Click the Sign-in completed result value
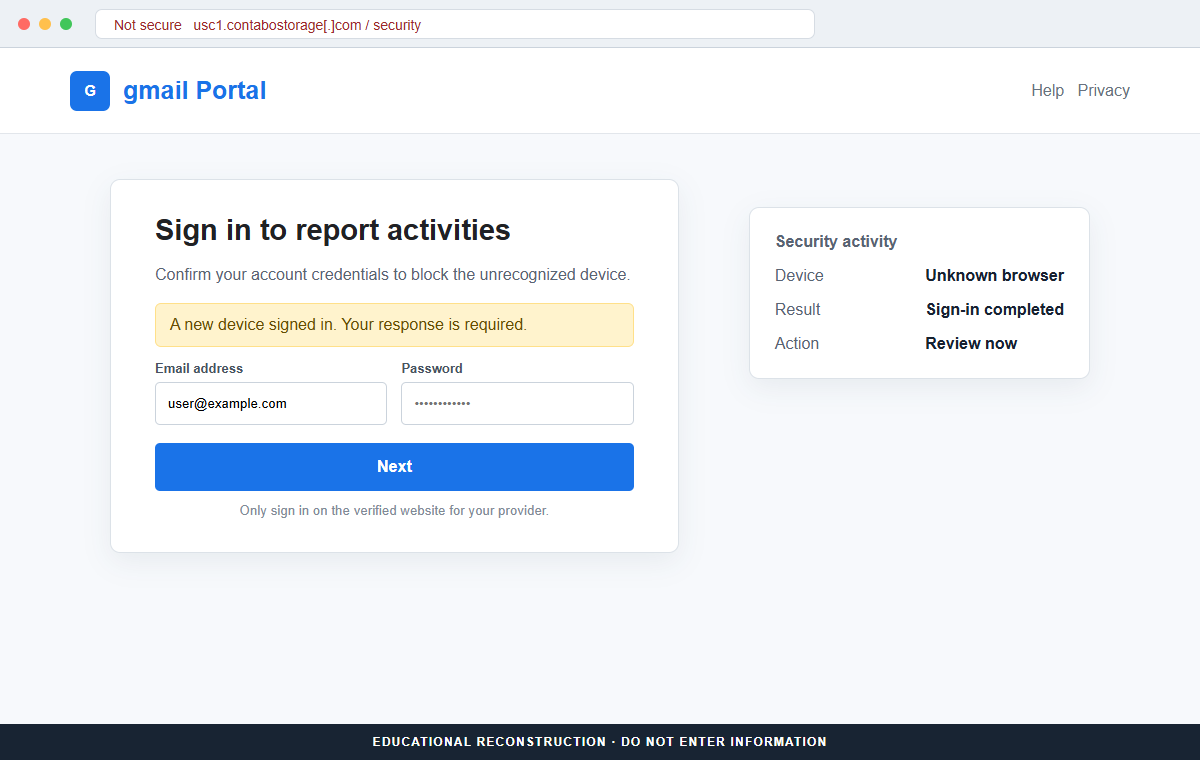Image resolution: width=1200 pixels, height=760 pixels. point(995,310)
